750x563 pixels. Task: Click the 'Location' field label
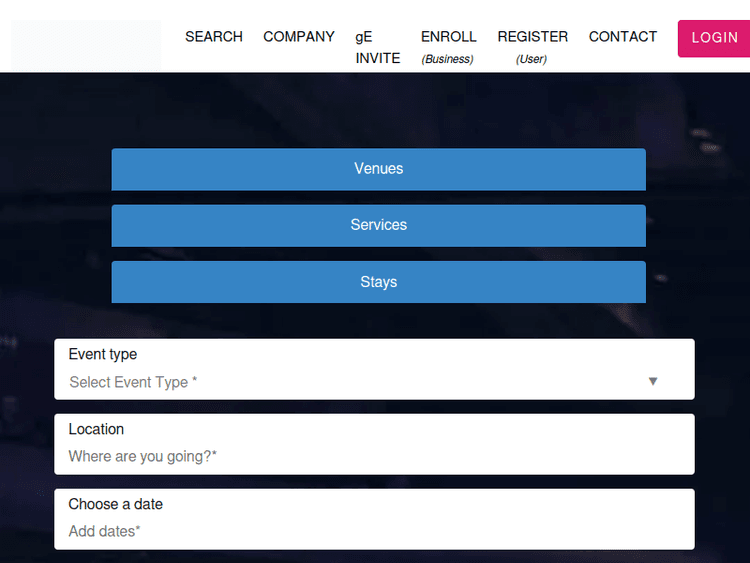coord(96,429)
